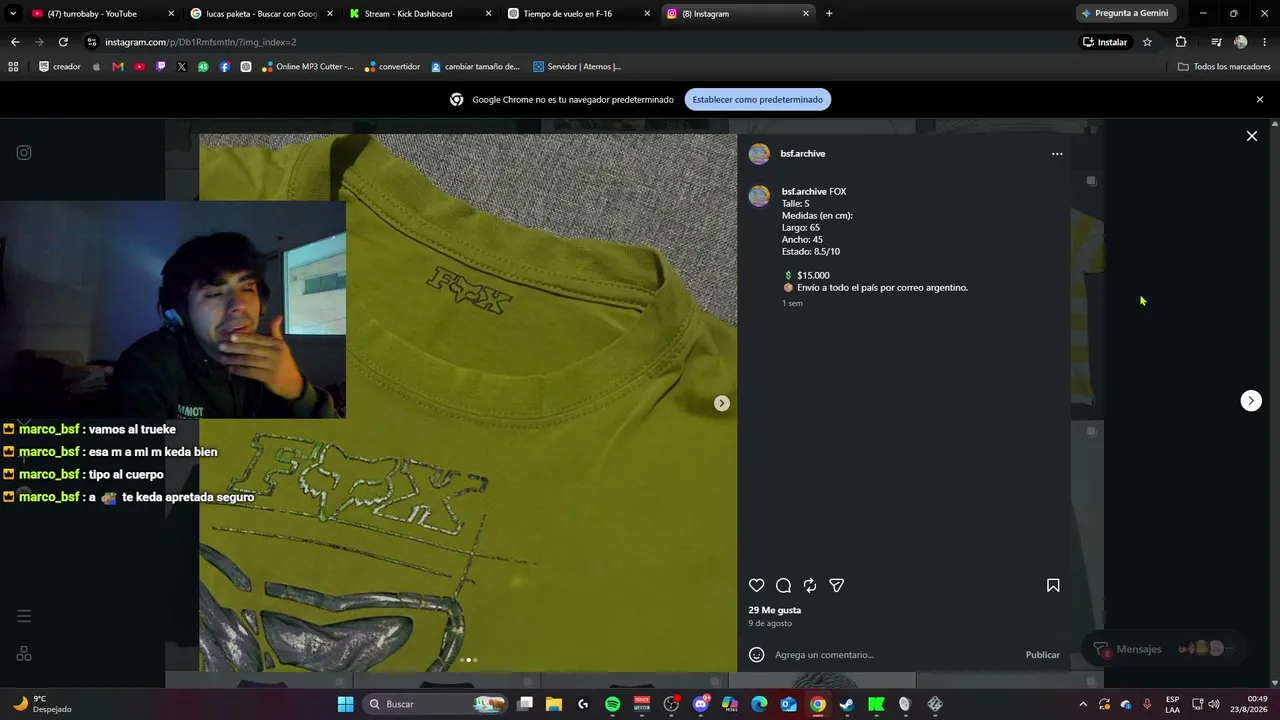Open the Facebook bookmark icon
Viewport: 1280px width, 720px height.
coord(224,67)
